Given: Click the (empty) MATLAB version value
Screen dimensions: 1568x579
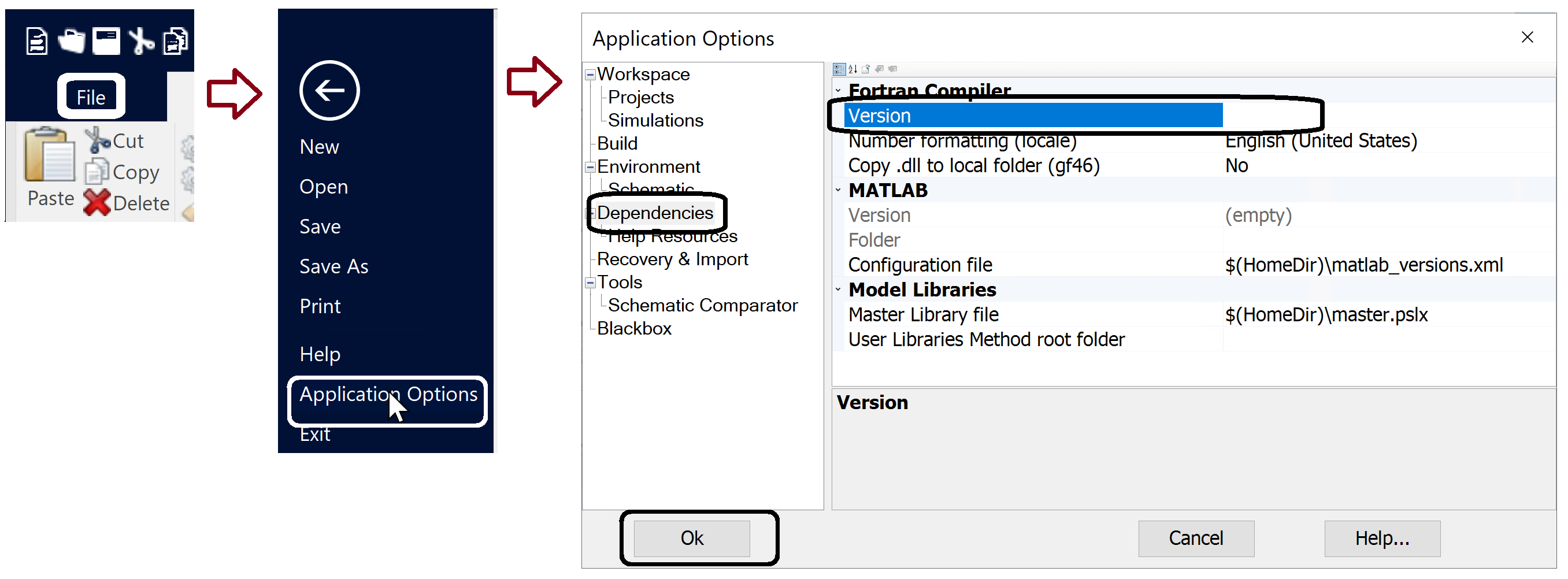Looking at the screenshot, I should click(x=1258, y=216).
